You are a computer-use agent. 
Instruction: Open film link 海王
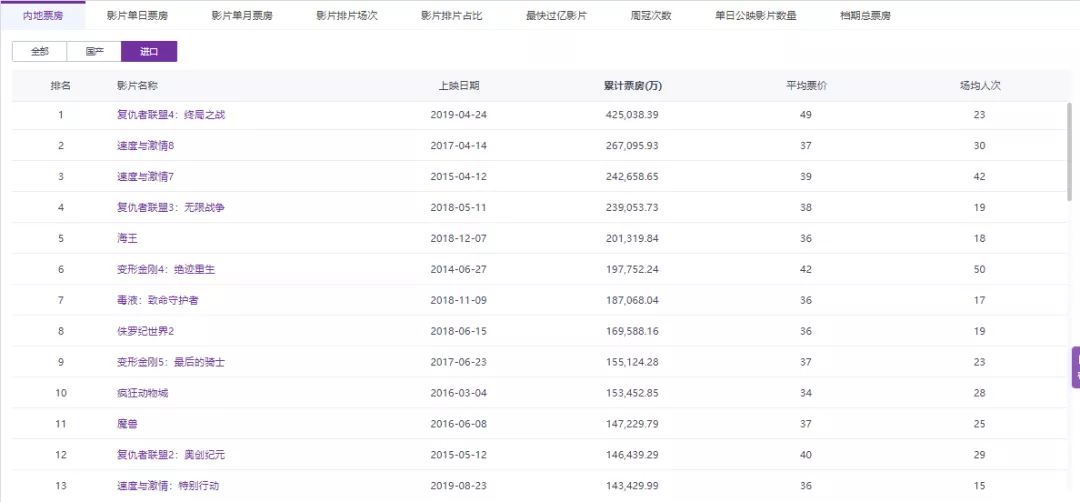point(127,239)
